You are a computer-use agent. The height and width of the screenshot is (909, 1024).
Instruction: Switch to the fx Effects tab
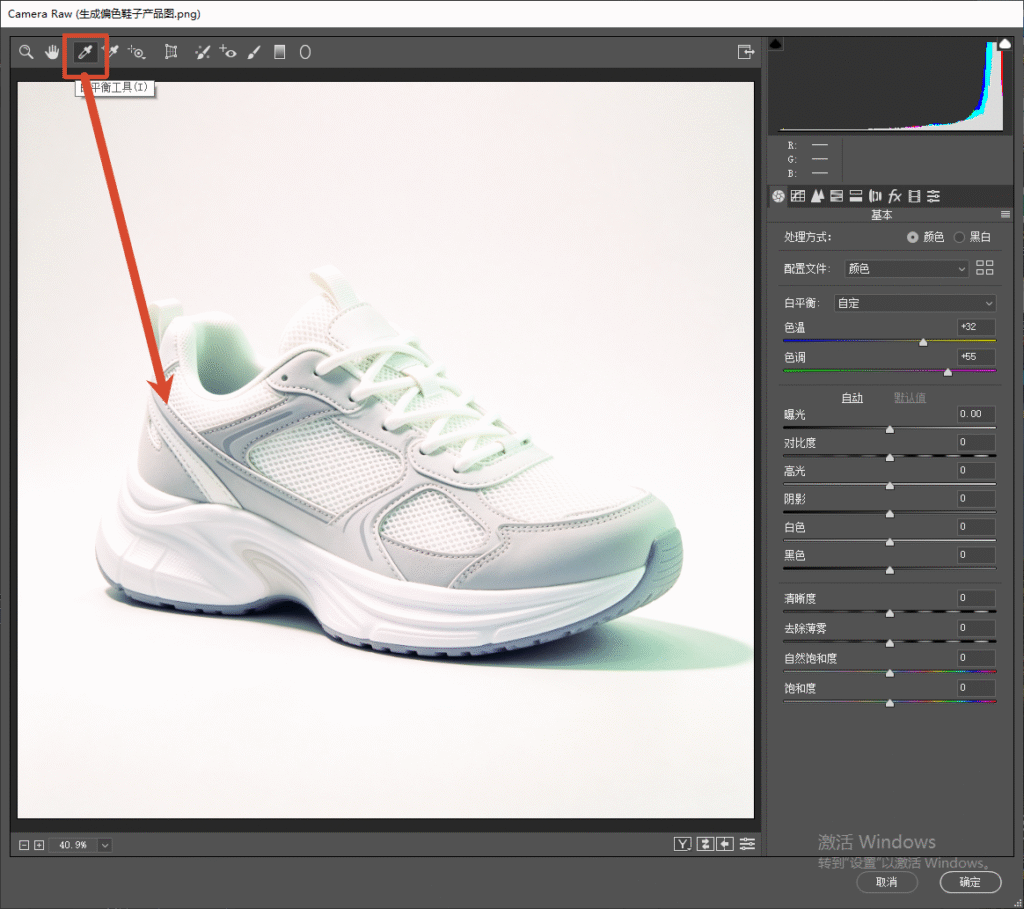click(x=895, y=196)
